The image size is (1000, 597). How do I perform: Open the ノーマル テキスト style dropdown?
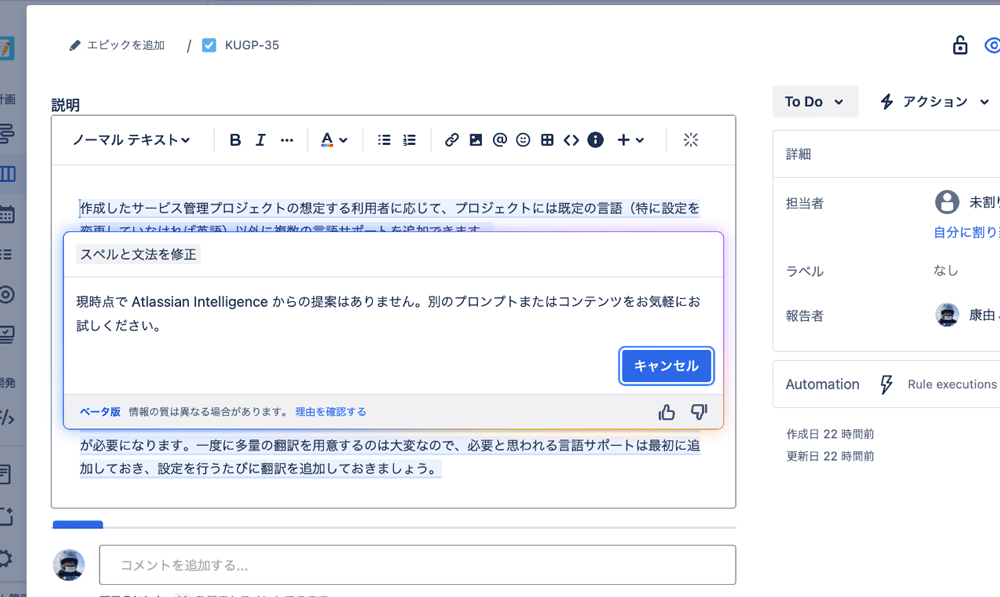point(131,140)
